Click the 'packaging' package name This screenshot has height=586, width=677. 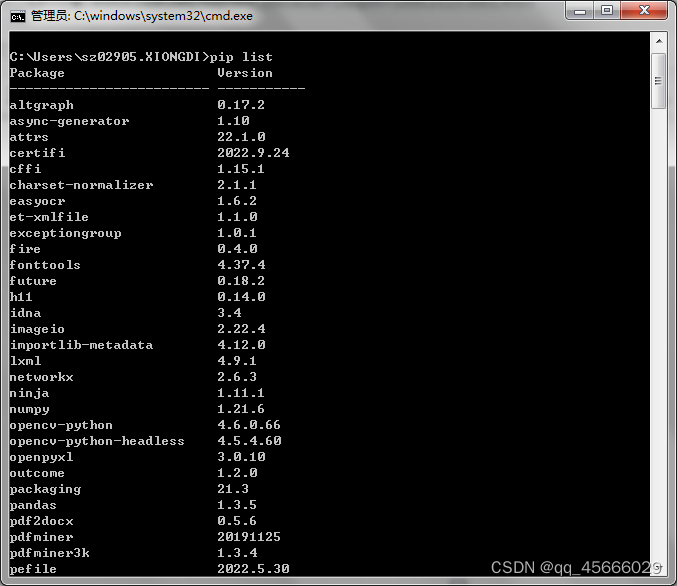coord(45,489)
